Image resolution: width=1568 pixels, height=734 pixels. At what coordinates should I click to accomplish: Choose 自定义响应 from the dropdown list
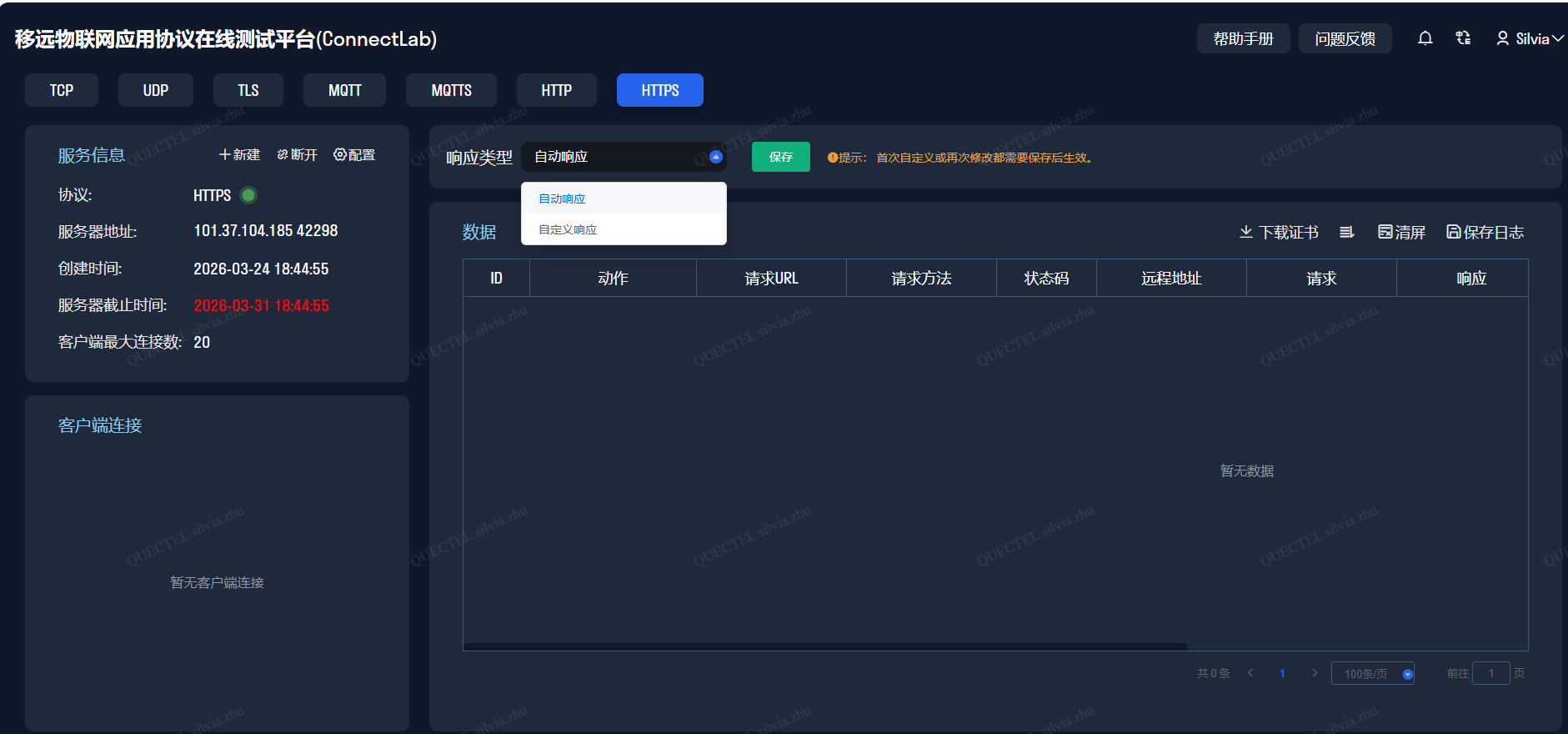pyautogui.click(x=568, y=229)
